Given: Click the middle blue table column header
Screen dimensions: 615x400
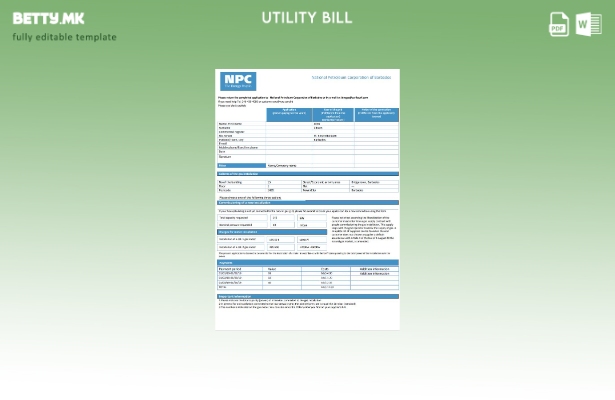Looking at the screenshot, I should pyautogui.click(x=332, y=114).
